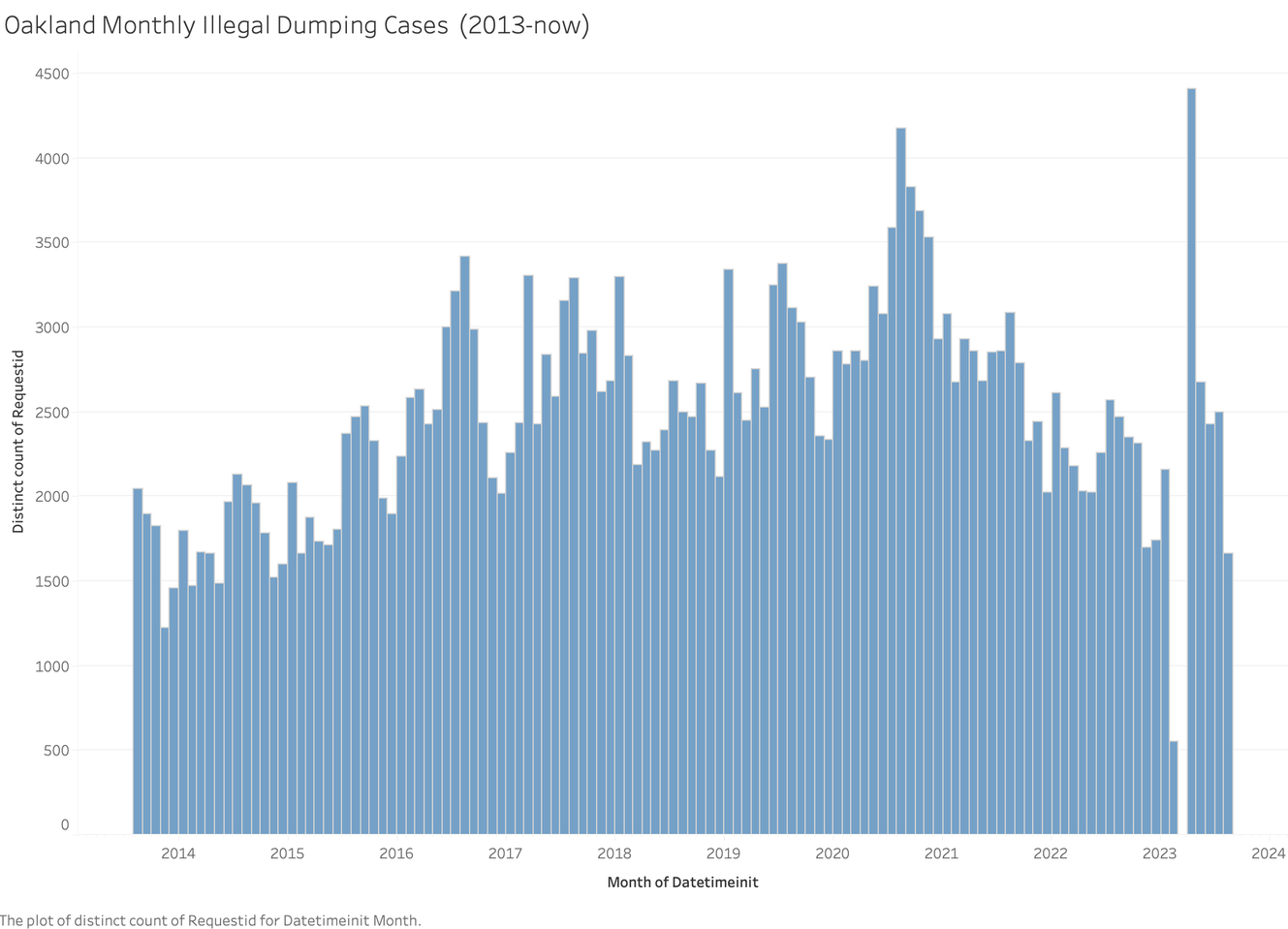Click the 1500 y-axis tick label
Viewport: 1288px width, 929px height.
(52, 581)
